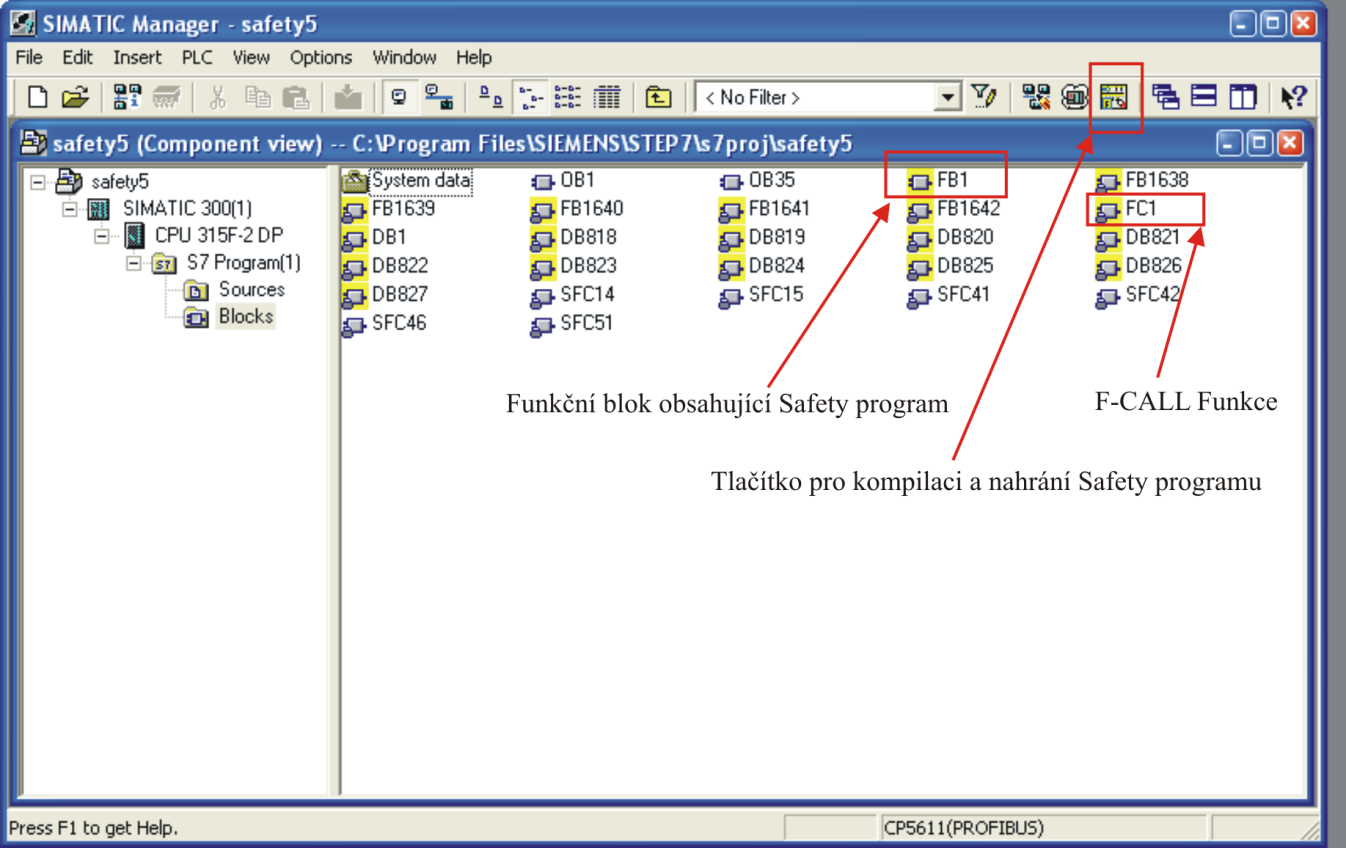Open the Options menu
Viewport: 1346px width, 848px height.
pos(321,57)
